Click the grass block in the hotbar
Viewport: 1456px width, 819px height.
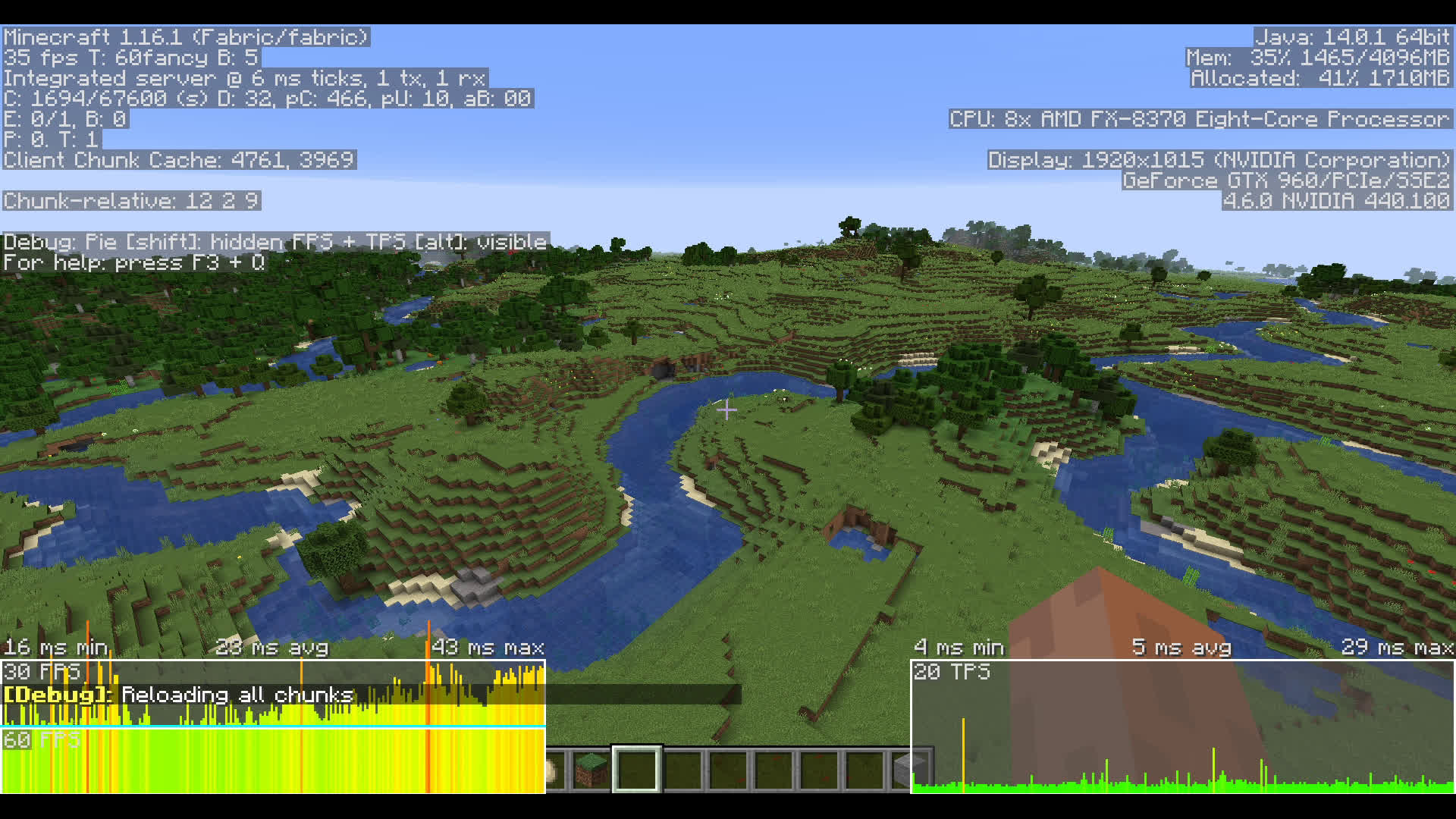[x=591, y=770]
